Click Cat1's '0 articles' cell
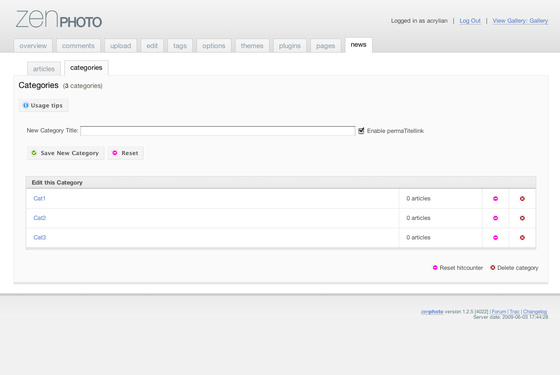 click(x=441, y=199)
